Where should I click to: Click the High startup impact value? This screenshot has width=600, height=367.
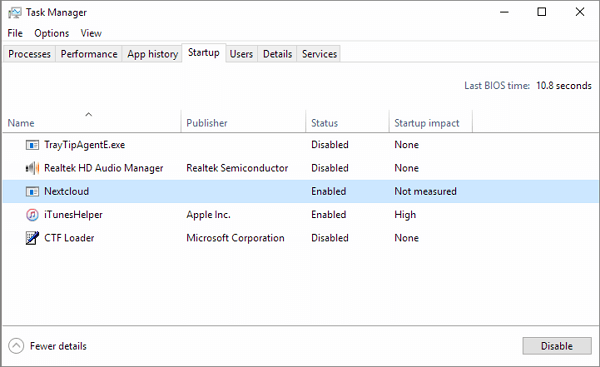(405, 215)
